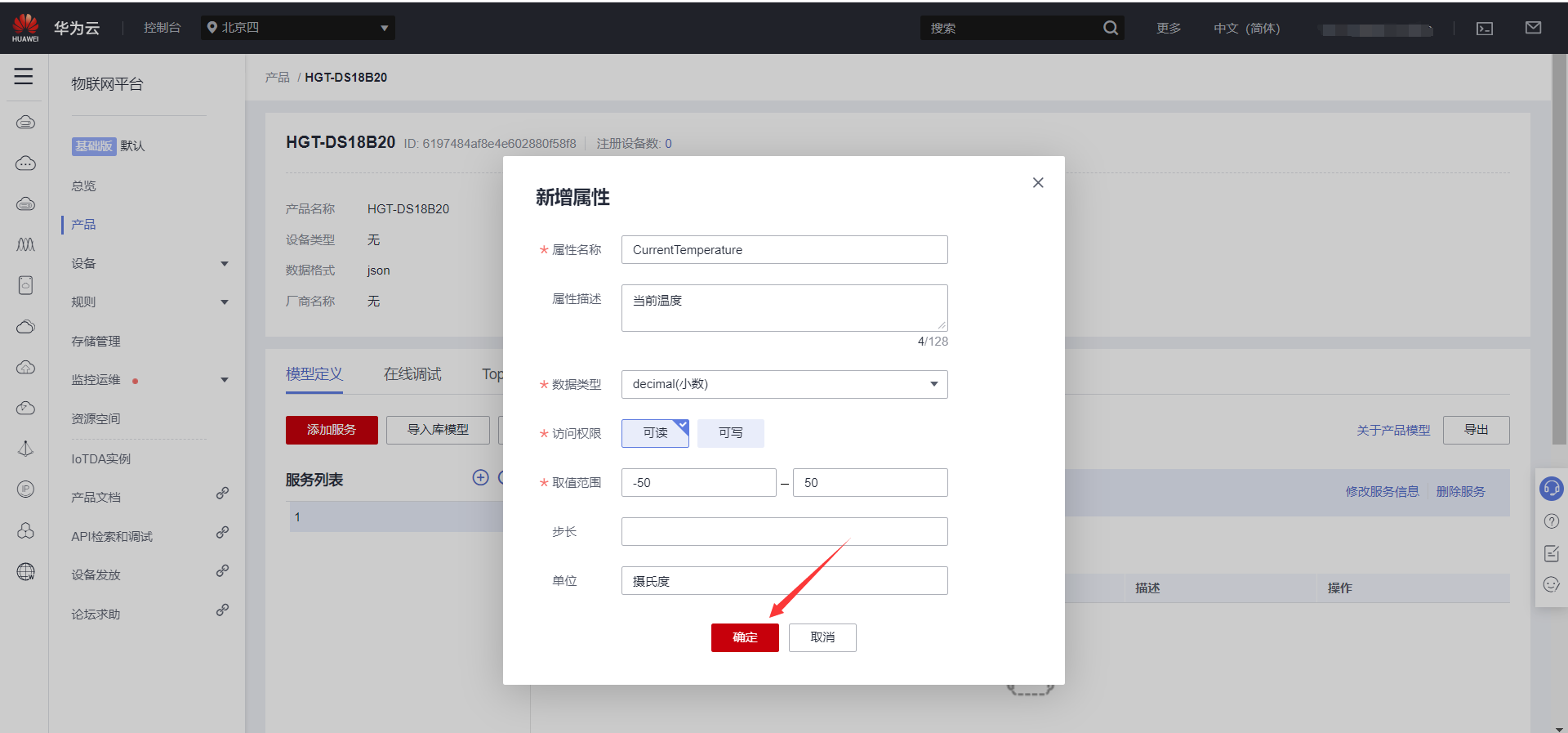
Task: Click the IP circle sidebar icon
Action: 25,489
